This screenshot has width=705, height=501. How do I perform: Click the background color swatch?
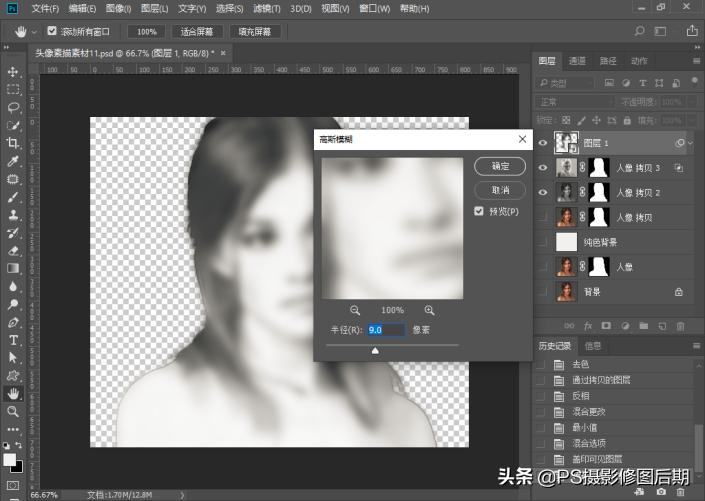17,467
